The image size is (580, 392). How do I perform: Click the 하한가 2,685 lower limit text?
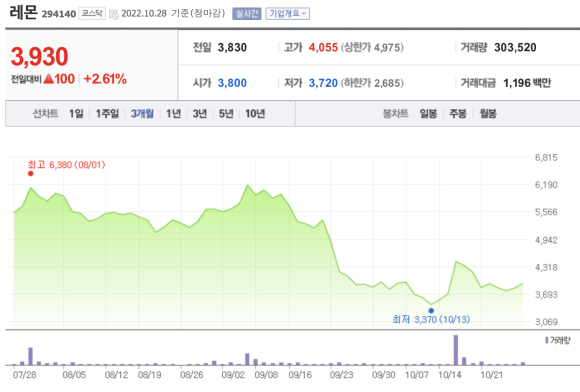[x=372, y=83]
